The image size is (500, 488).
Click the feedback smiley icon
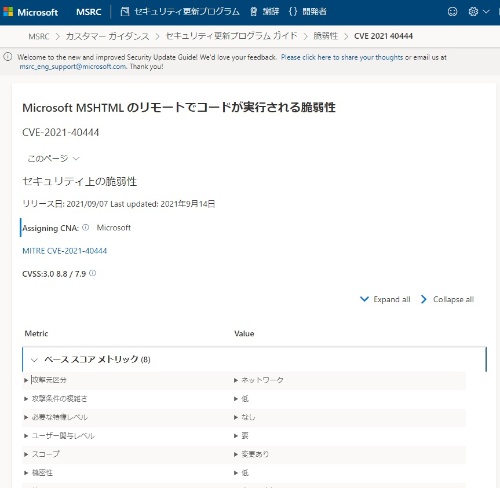pyautogui.click(x=452, y=12)
